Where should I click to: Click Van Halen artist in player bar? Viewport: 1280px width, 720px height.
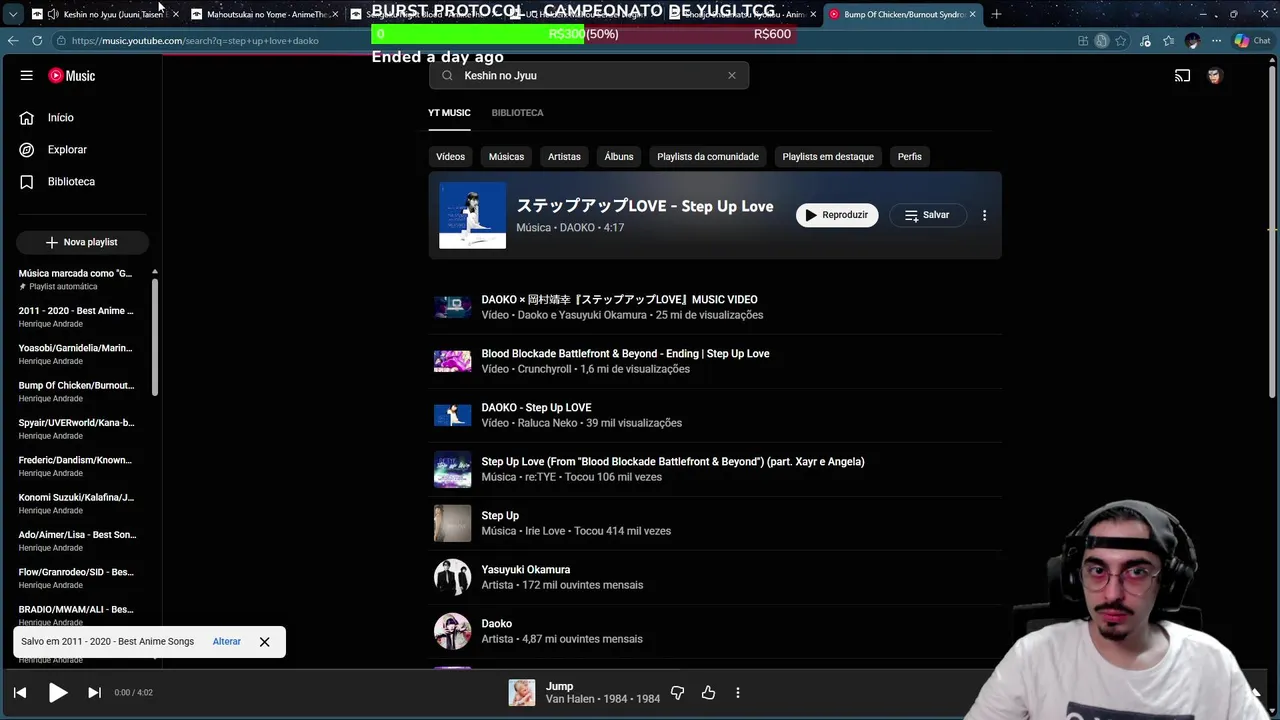(570, 699)
